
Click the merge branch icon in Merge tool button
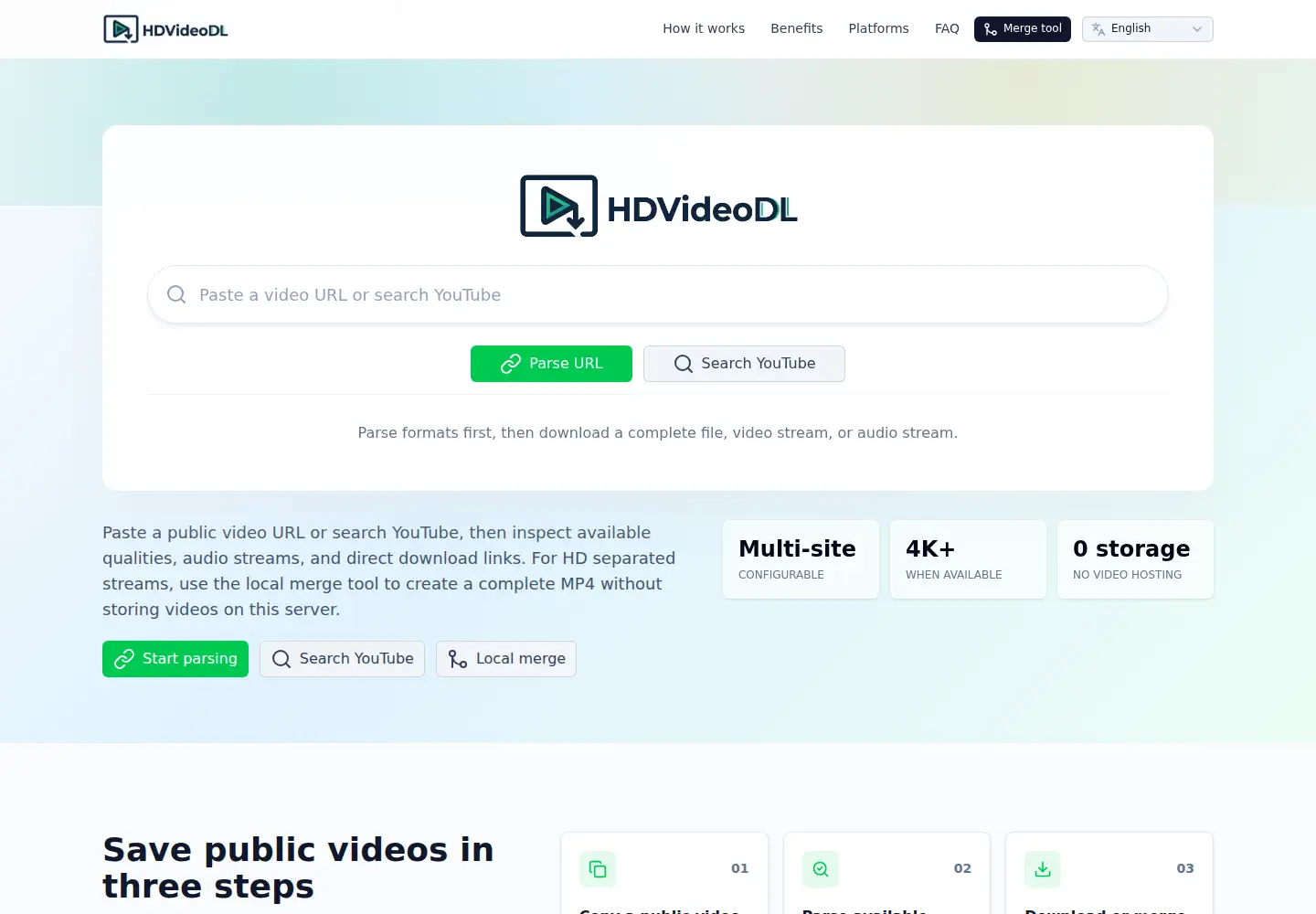[x=991, y=29]
